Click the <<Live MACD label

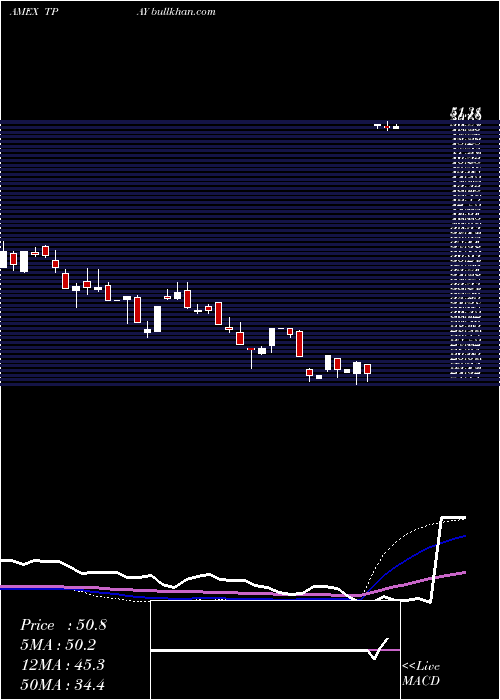click(421, 673)
